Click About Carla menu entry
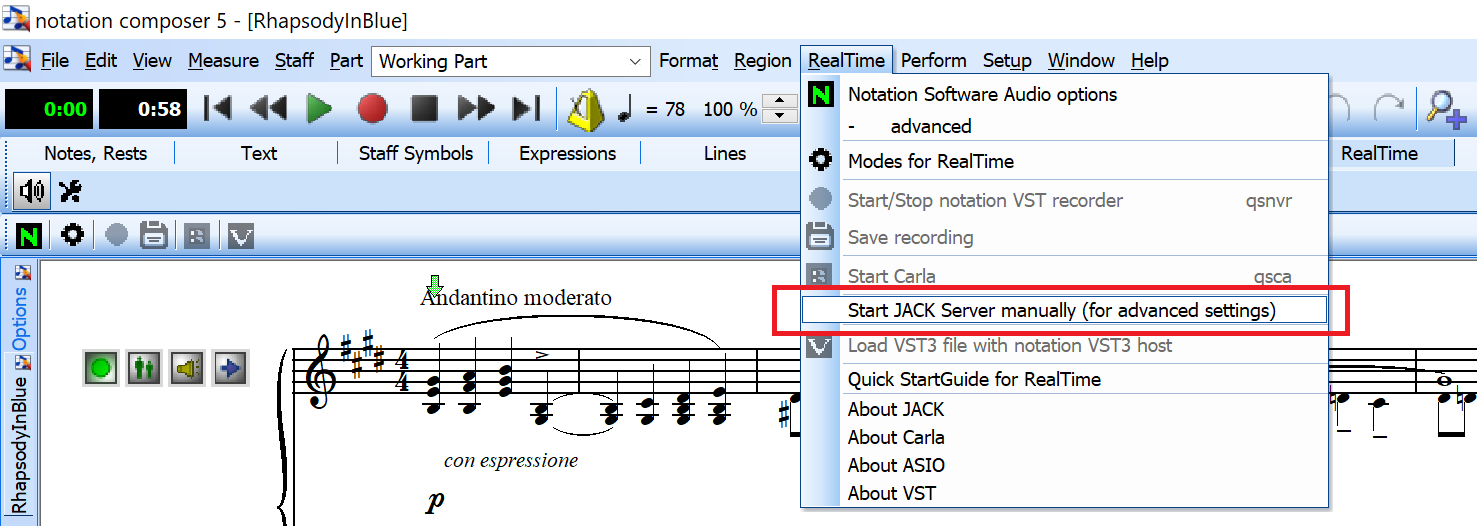1477x526 pixels. click(x=896, y=437)
